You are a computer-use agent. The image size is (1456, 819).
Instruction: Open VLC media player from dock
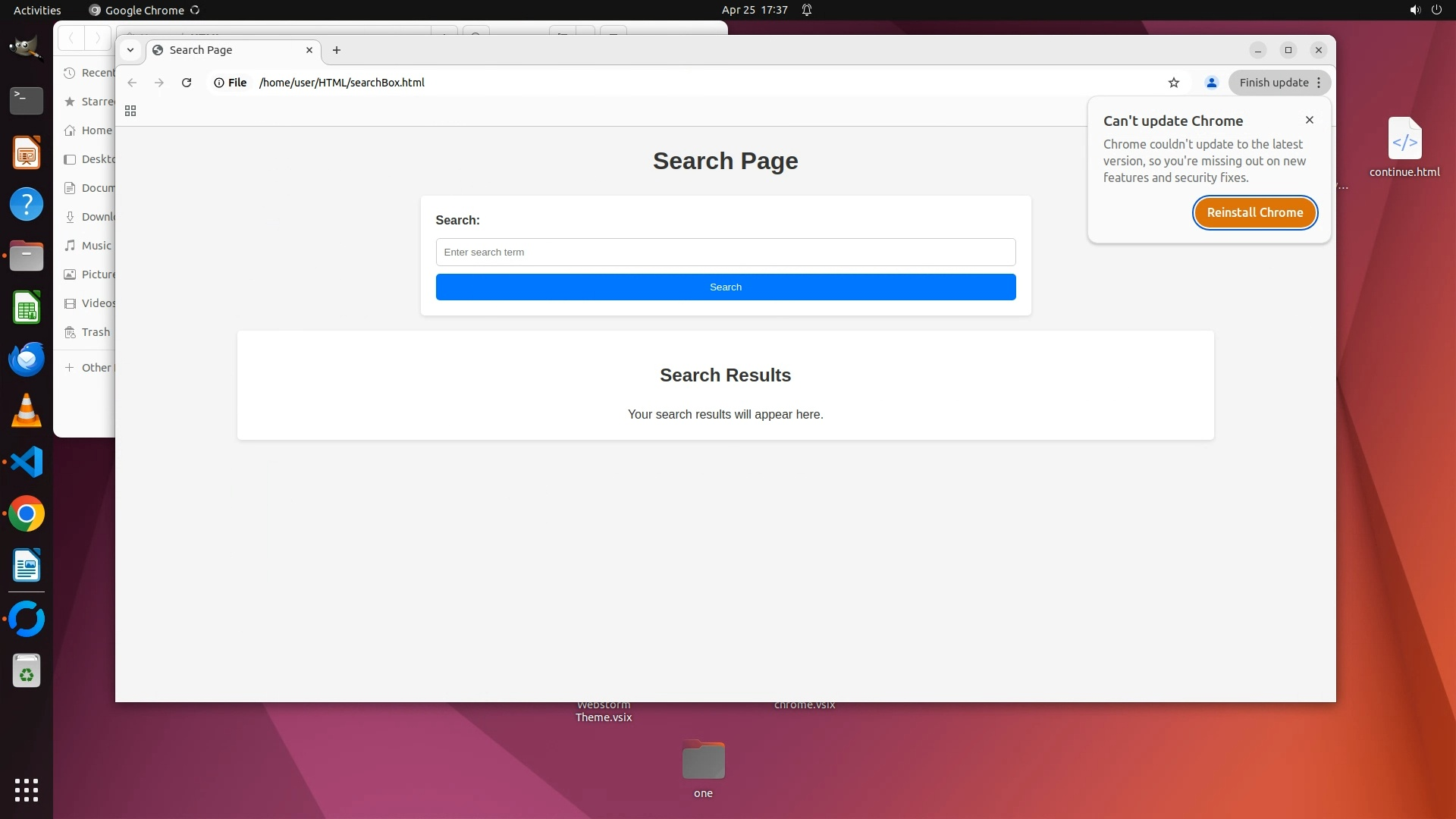click(27, 410)
